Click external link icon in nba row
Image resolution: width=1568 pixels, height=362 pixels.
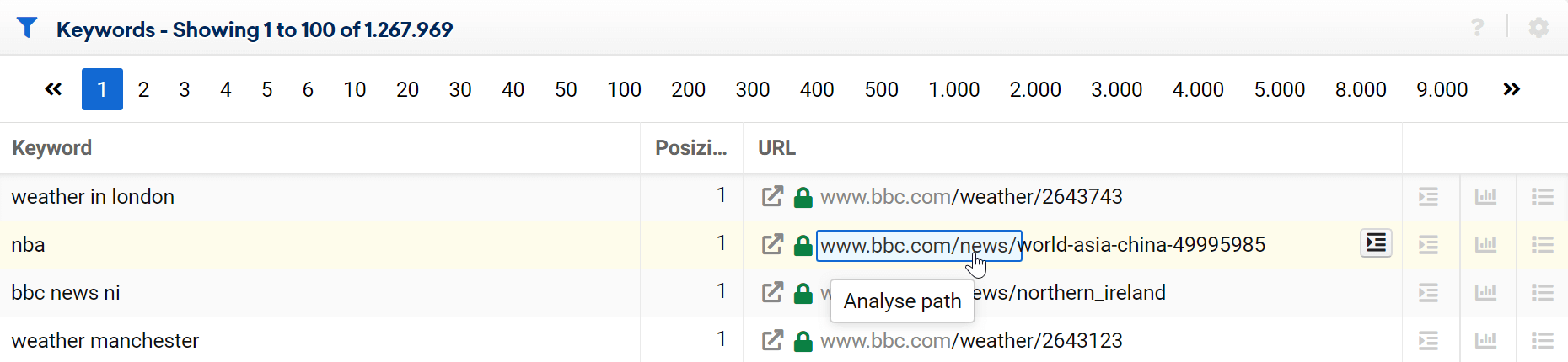(x=772, y=245)
